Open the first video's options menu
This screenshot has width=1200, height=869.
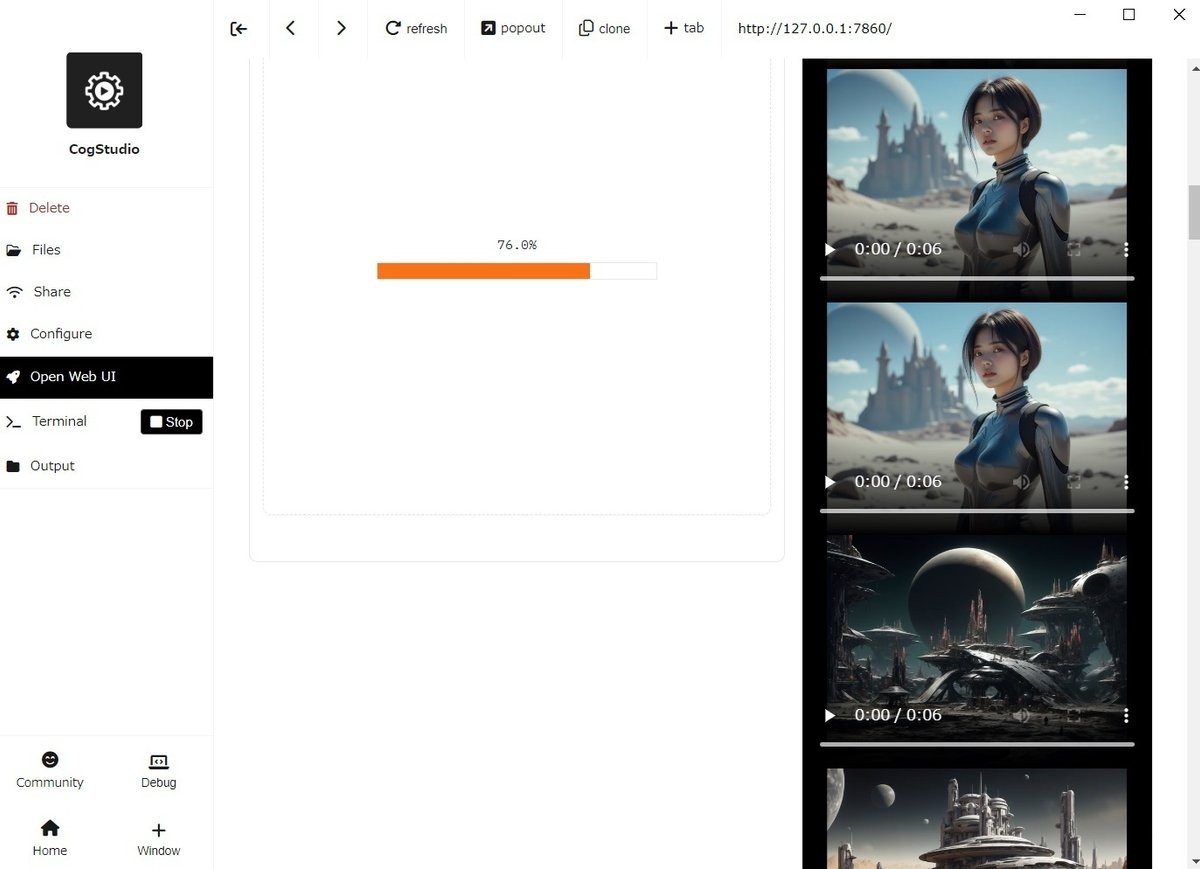click(1125, 249)
